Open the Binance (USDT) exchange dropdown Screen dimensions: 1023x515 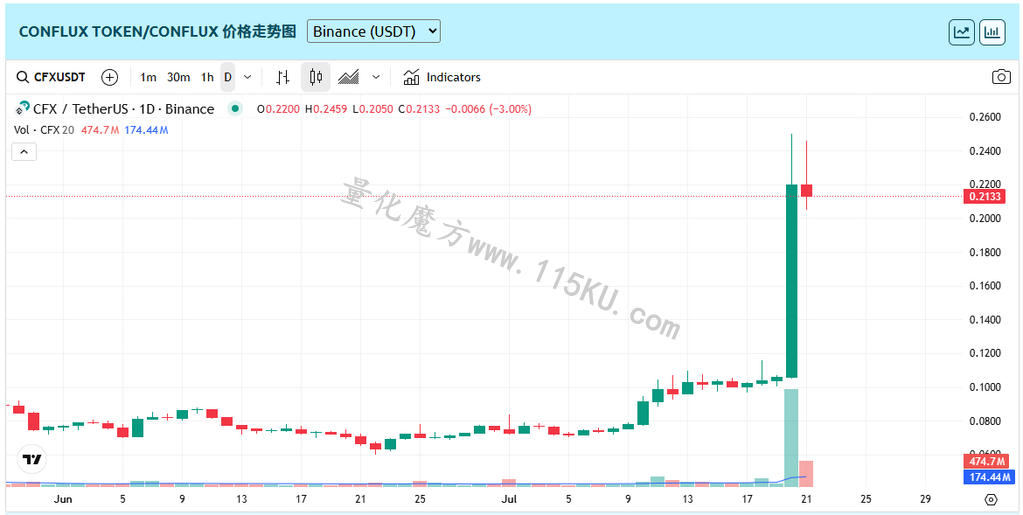click(374, 31)
